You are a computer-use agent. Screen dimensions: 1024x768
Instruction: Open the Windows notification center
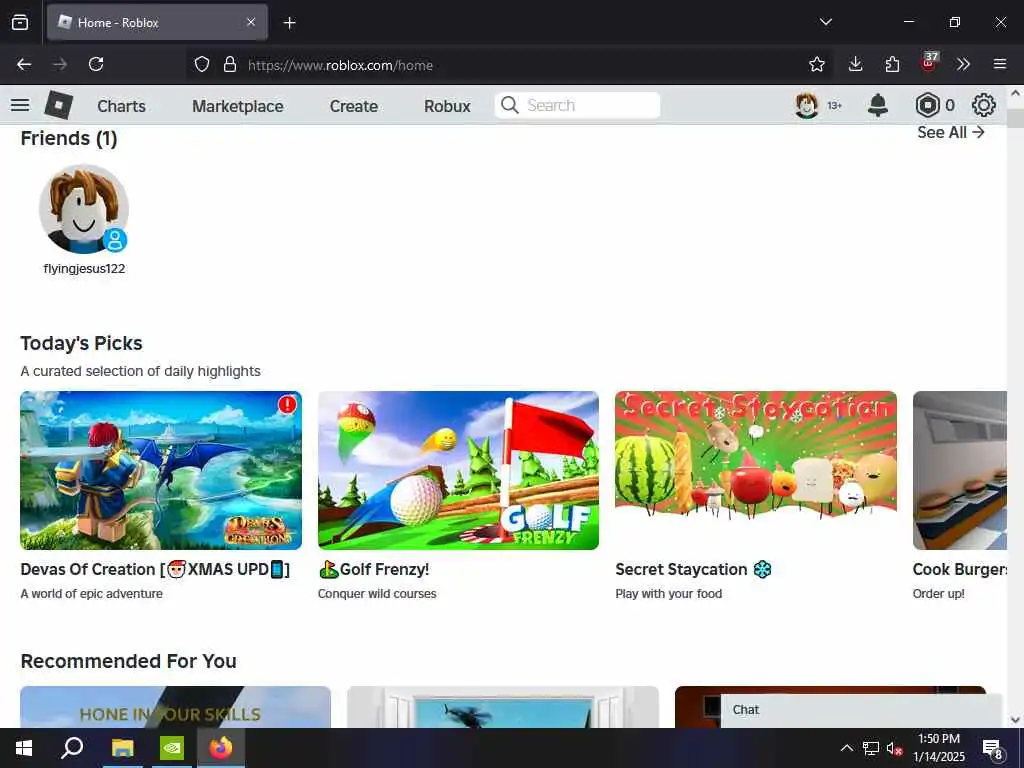point(993,748)
